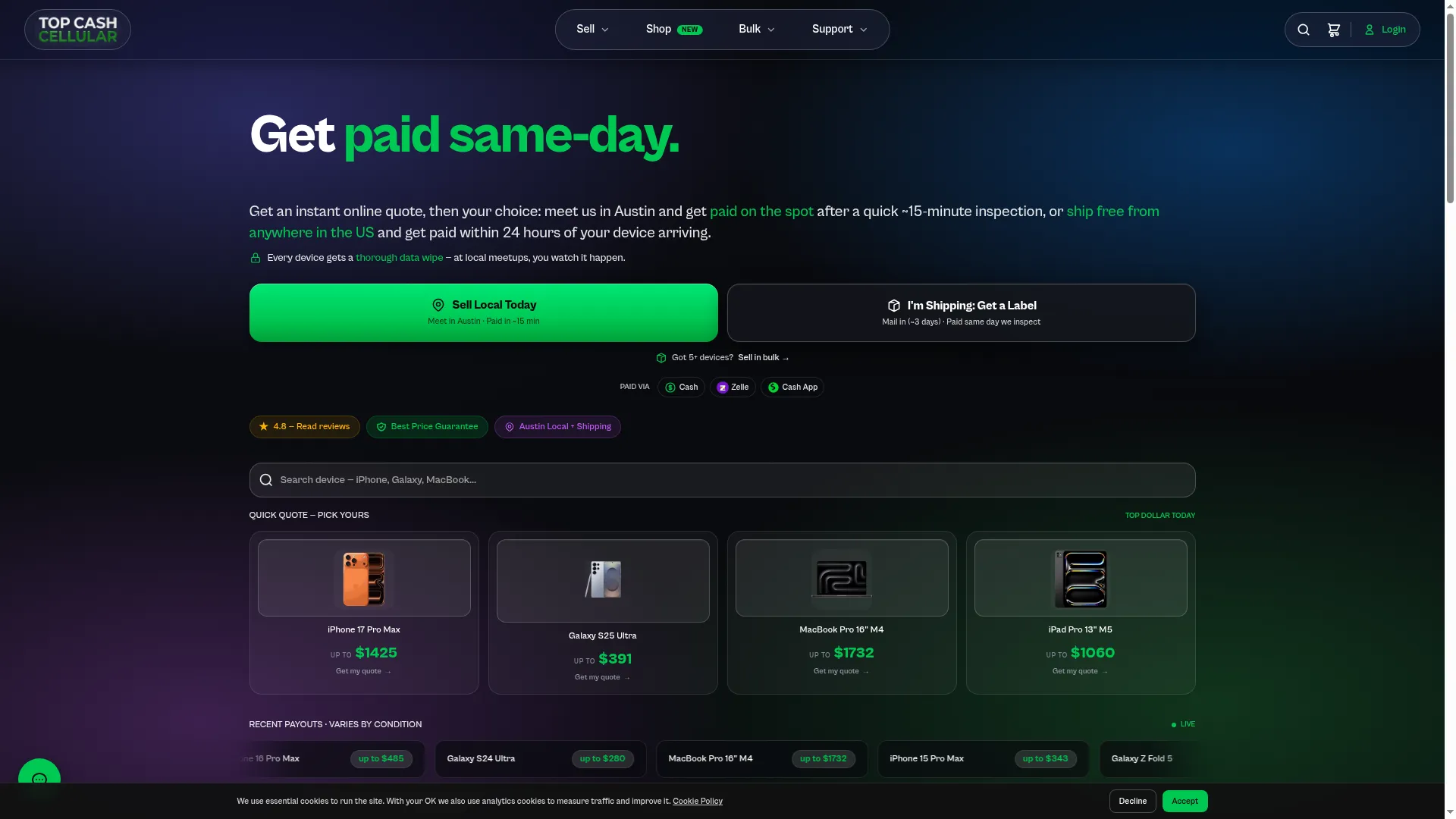Click the Sell Local Today button
Viewport: 1456px width, 819px height.
click(x=483, y=312)
